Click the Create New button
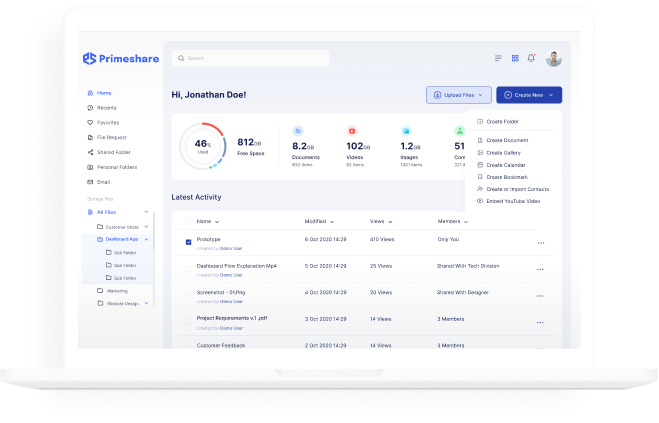This screenshot has height=423, width=659. pos(528,95)
